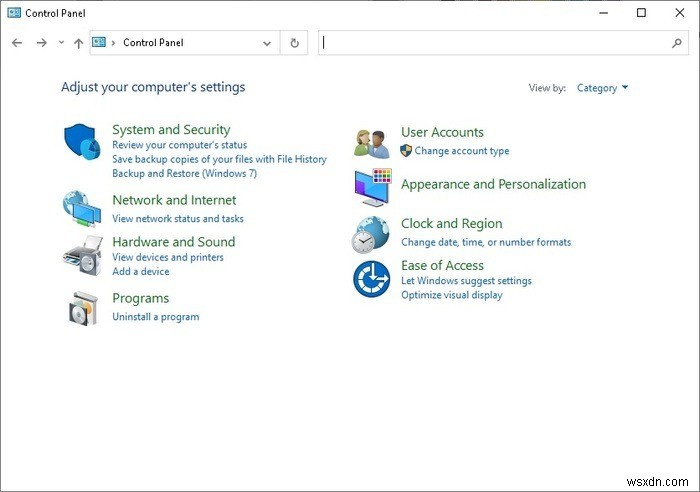The height and width of the screenshot is (492, 700).
Task: Open Programs heading link
Action: (141, 298)
